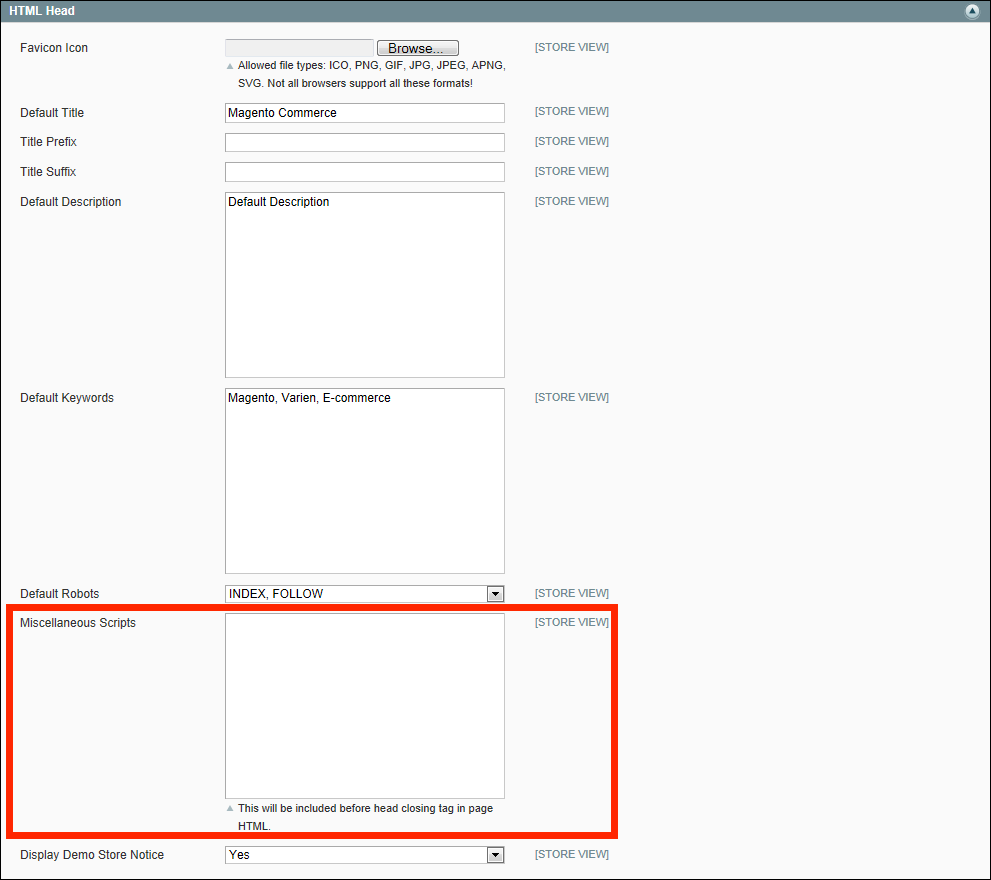Viewport: 991px width, 880px height.
Task: Focus the Title Suffix input field
Action: click(365, 172)
